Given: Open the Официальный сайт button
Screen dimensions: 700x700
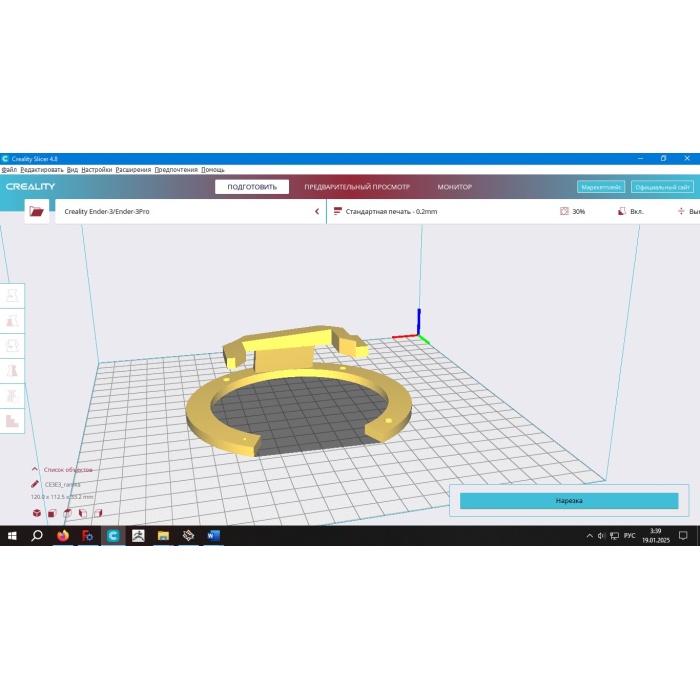Looking at the screenshot, I should pos(662,187).
